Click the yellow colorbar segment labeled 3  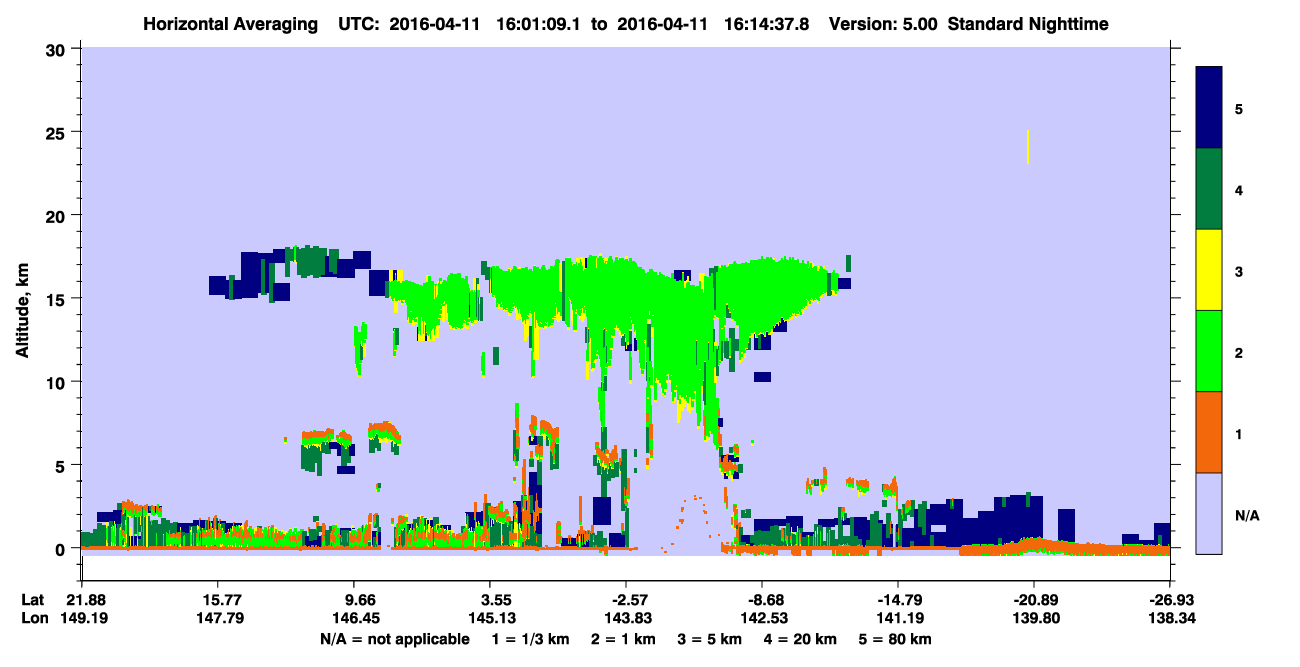(x=1209, y=270)
